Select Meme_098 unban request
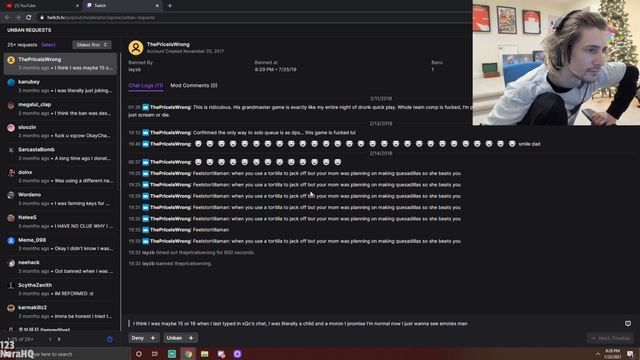Image resolution: width=640 pixels, height=360 pixels. click(60, 244)
